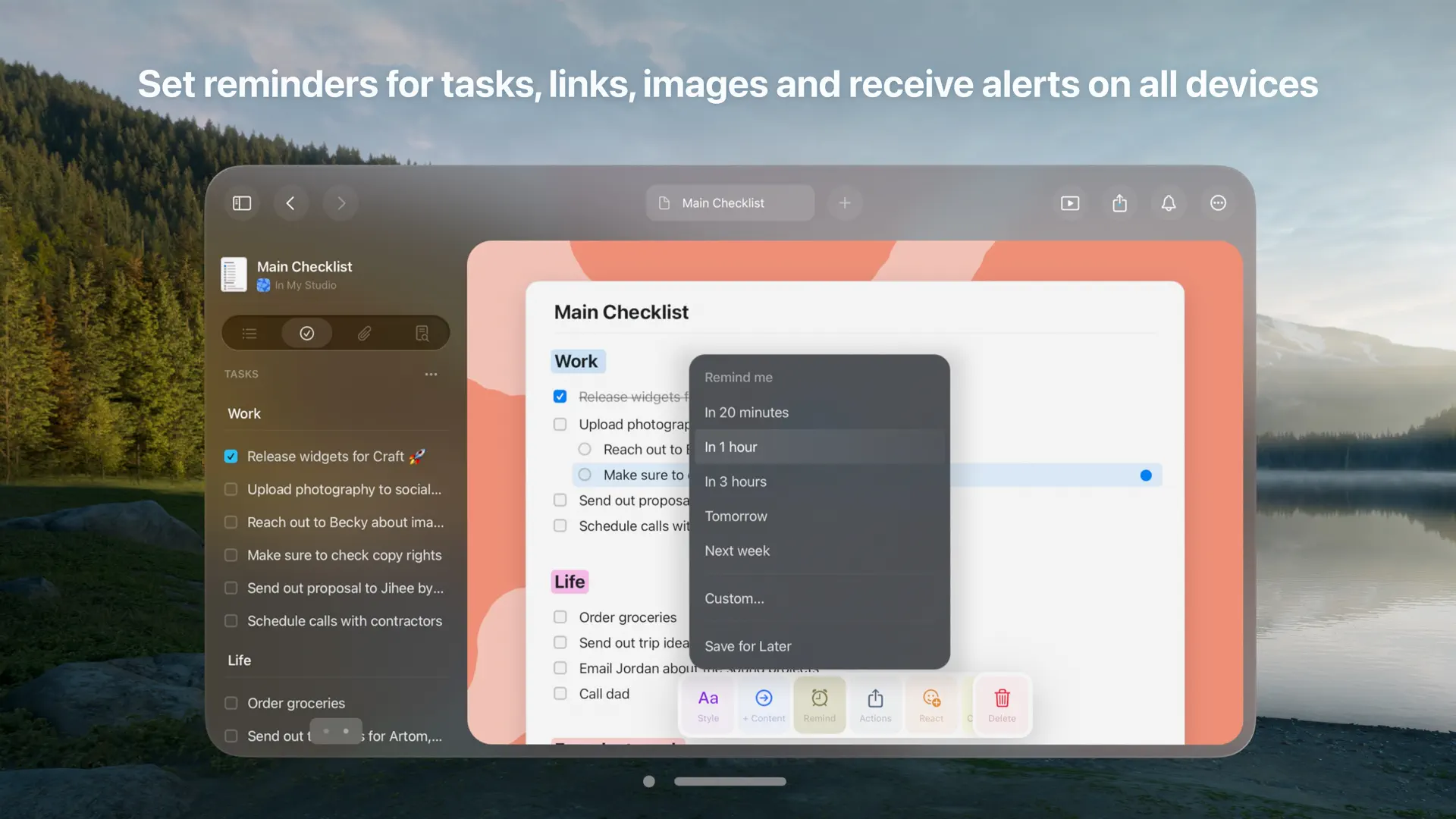Open Custom reminder time picker
Screen dimensions: 1456x819
(x=734, y=598)
